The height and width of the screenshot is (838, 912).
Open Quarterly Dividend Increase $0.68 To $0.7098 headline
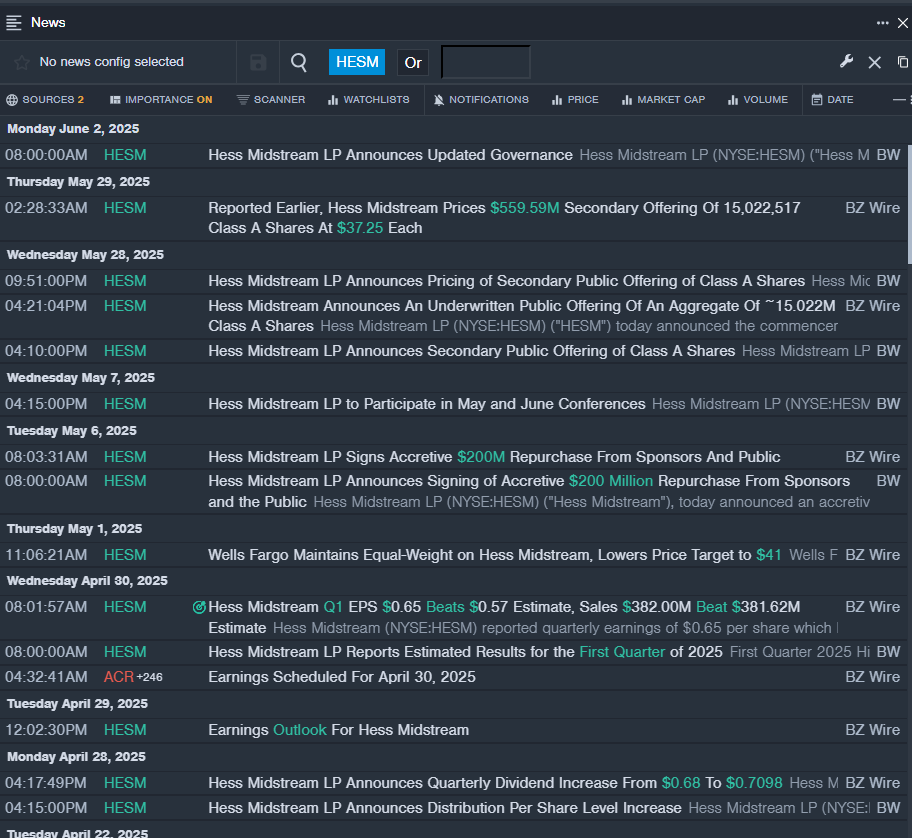[496, 783]
